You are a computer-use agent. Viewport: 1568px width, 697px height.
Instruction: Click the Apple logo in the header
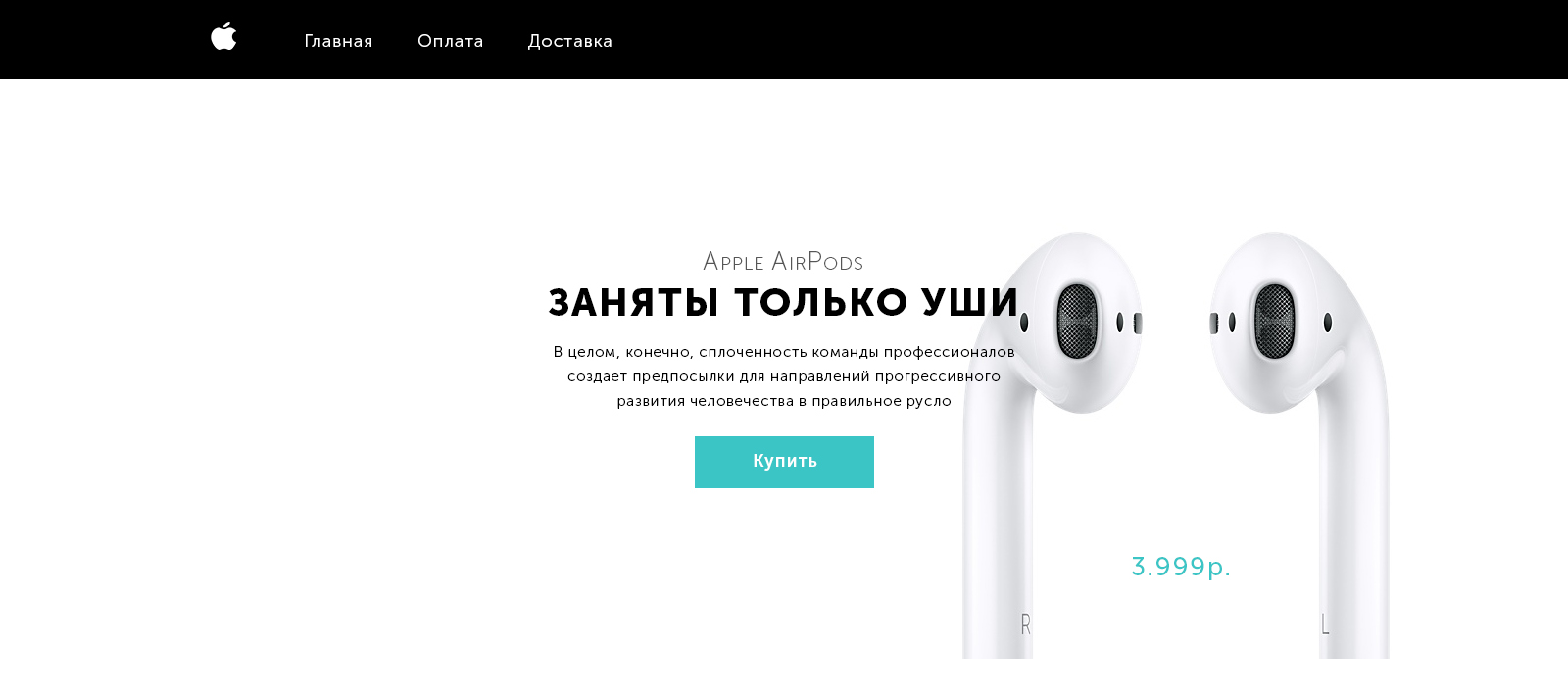coord(223,36)
